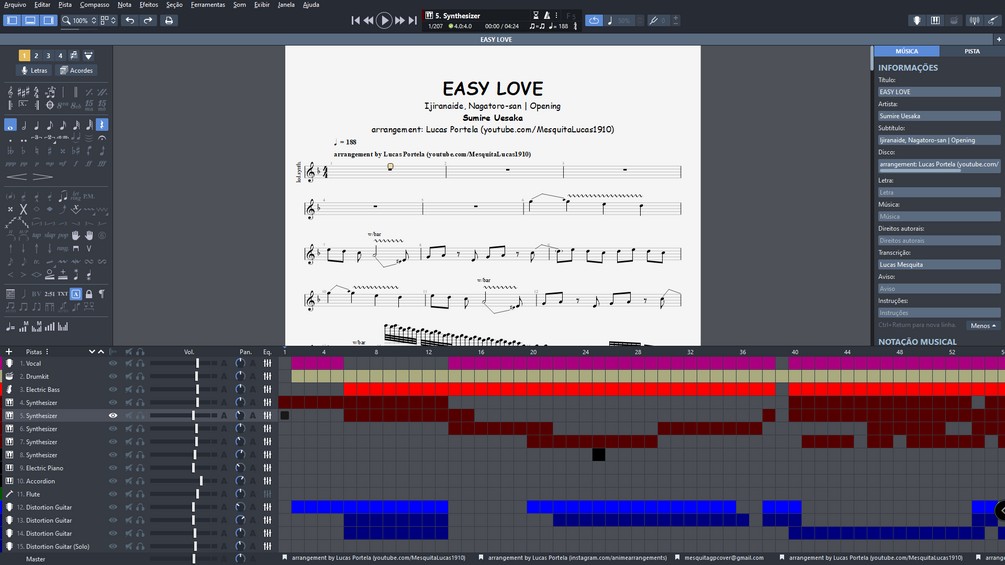The image size is (1005, 565).
Task: Open equalizer for Vocal track
Action: 267,363
